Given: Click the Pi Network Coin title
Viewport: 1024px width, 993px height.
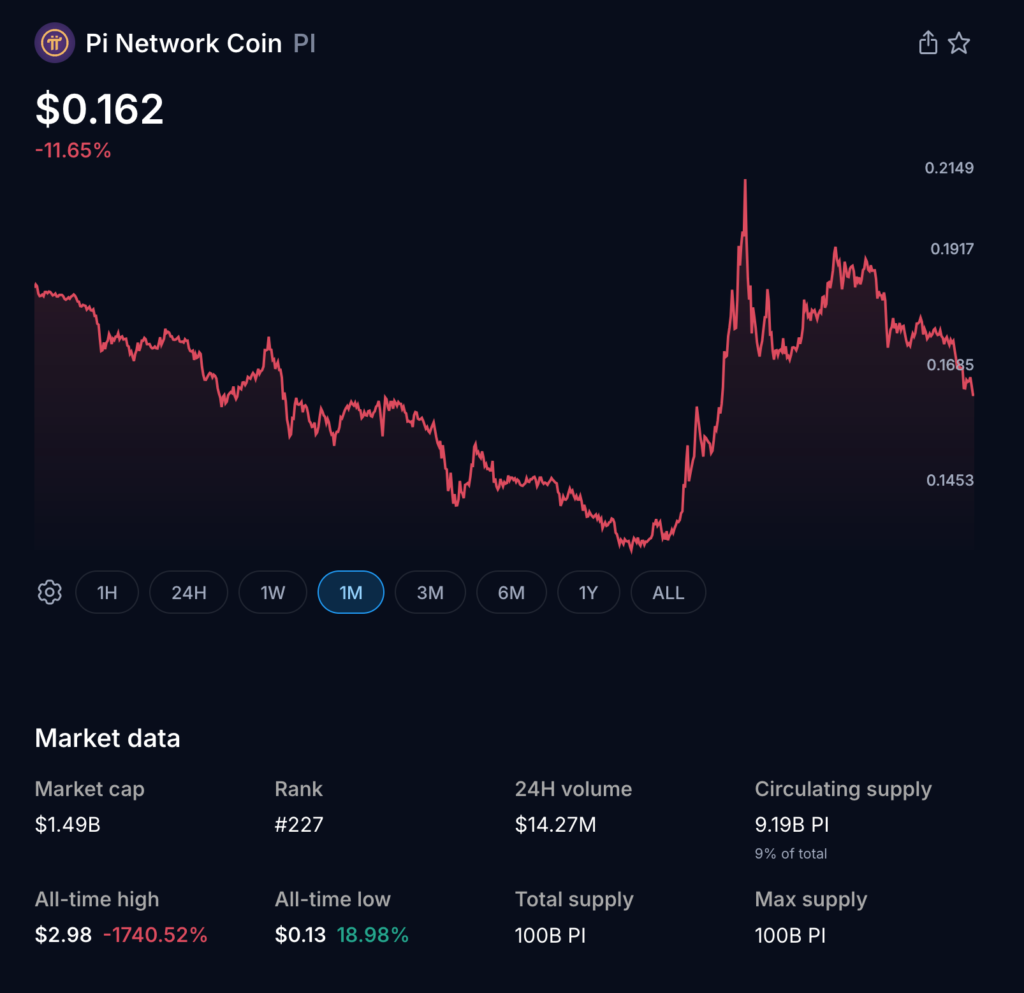Looking at the screenshot, I should pos(184,44).
